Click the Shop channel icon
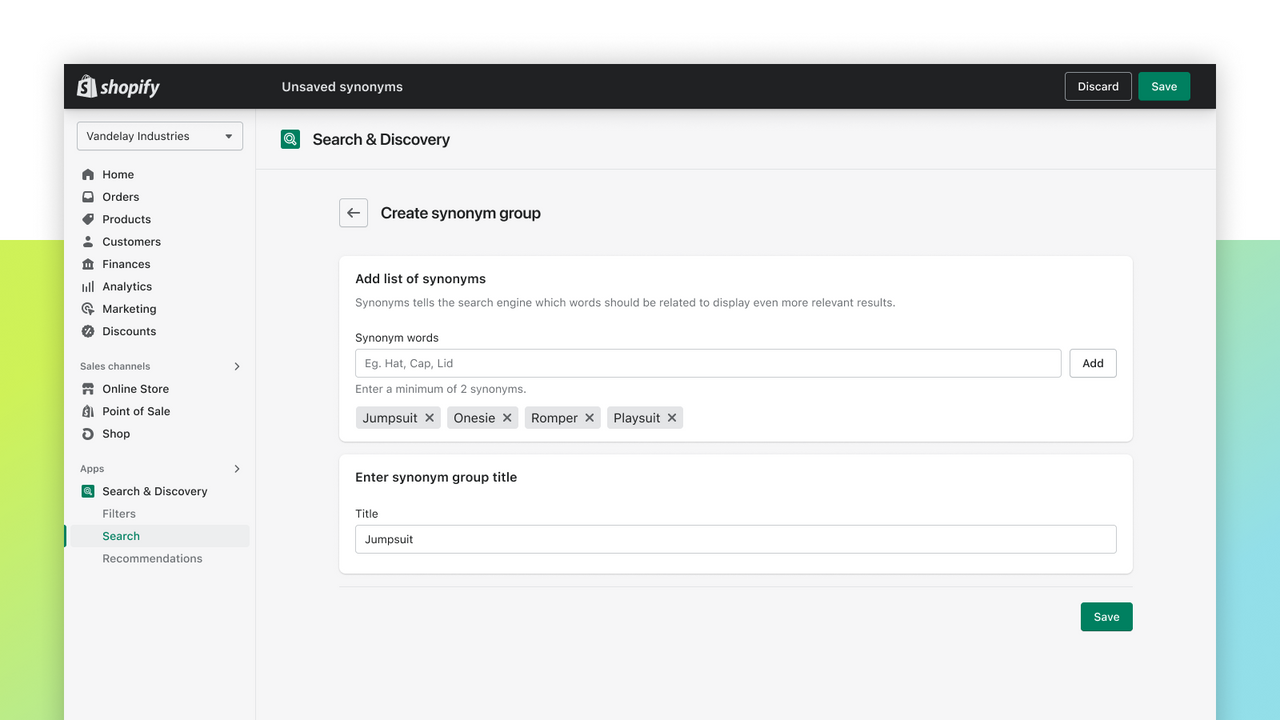The width and height of the screenshot is (1280, 720). pyautogui.click(x=88, y=434)
